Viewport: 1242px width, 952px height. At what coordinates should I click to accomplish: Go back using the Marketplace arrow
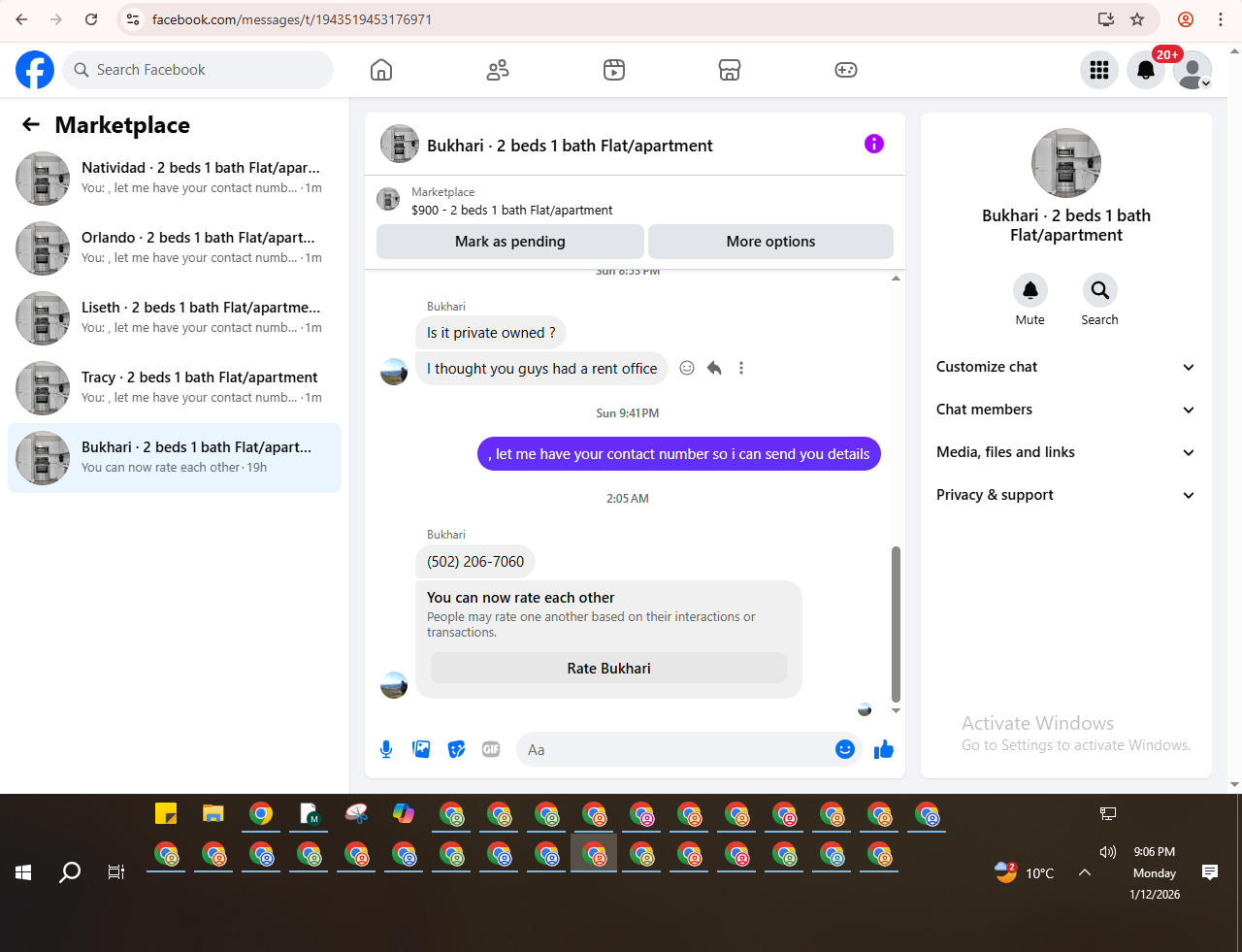point(31,124)
